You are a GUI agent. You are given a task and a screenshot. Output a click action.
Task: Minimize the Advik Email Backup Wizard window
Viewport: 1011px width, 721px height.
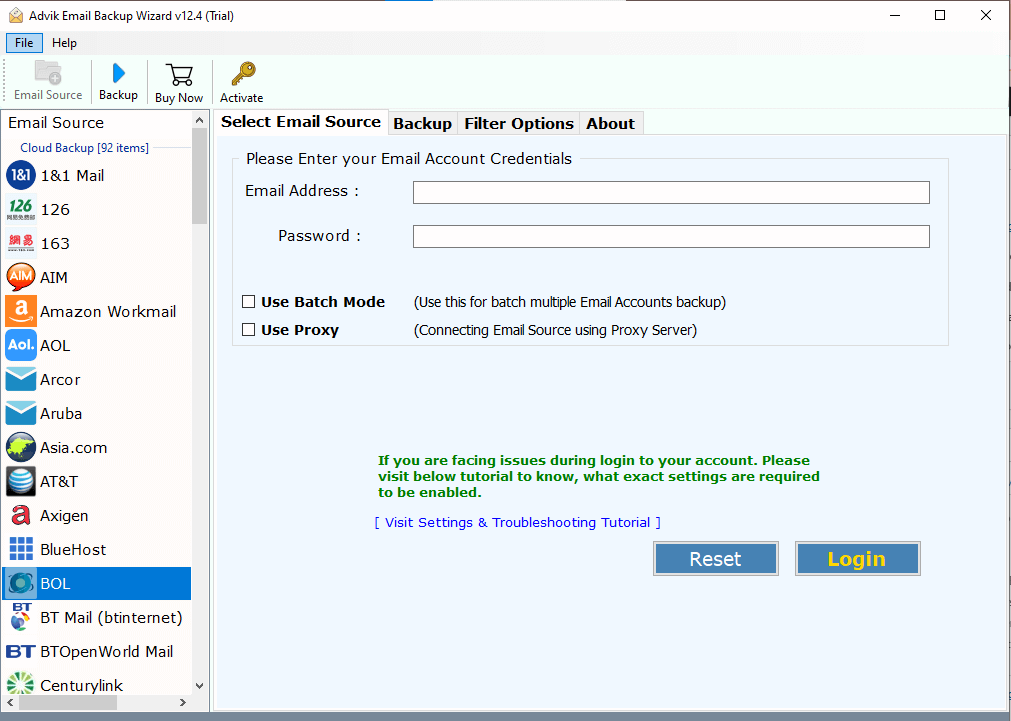click(895, 15)
